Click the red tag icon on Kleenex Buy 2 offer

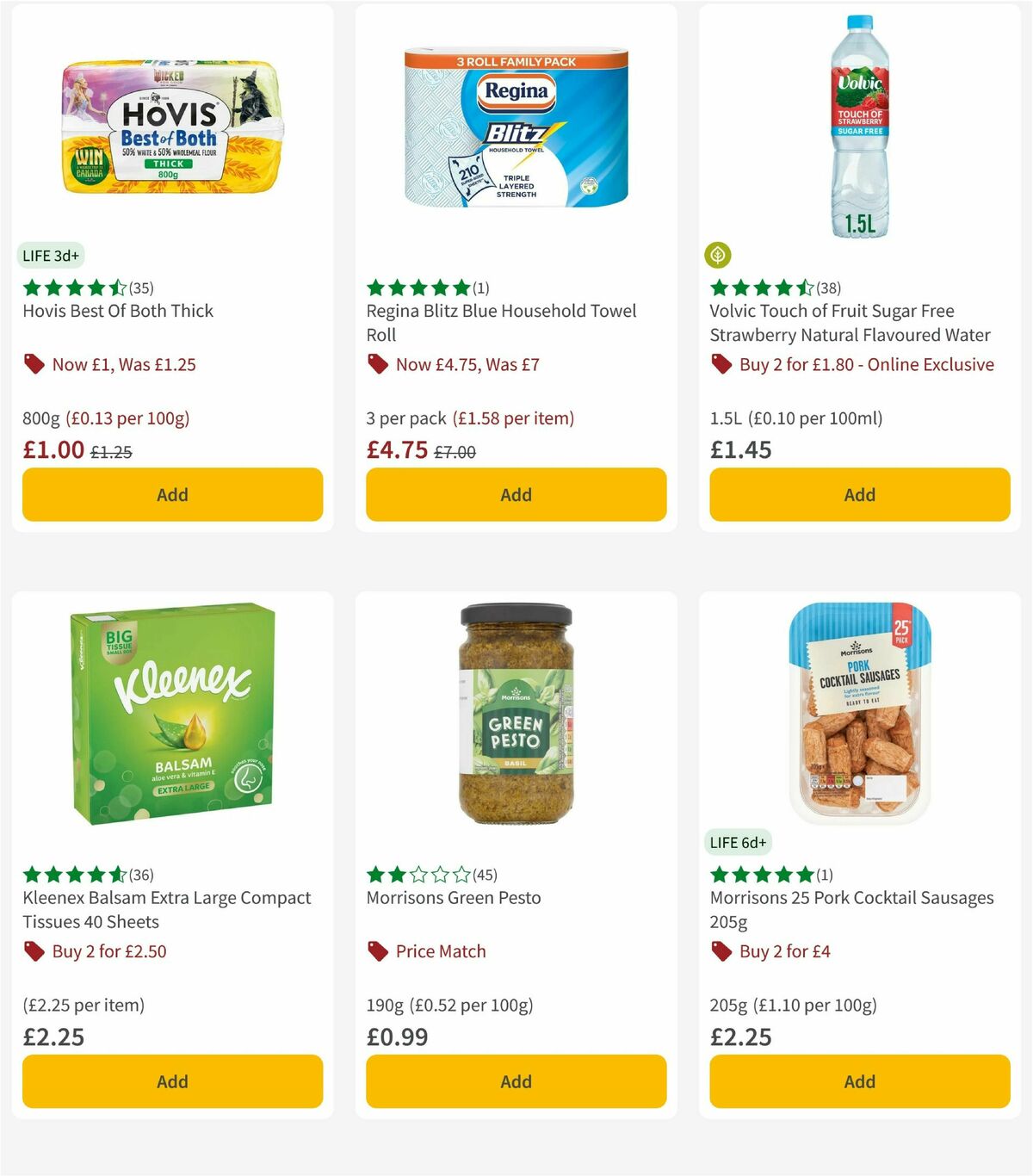coord(34,951)
